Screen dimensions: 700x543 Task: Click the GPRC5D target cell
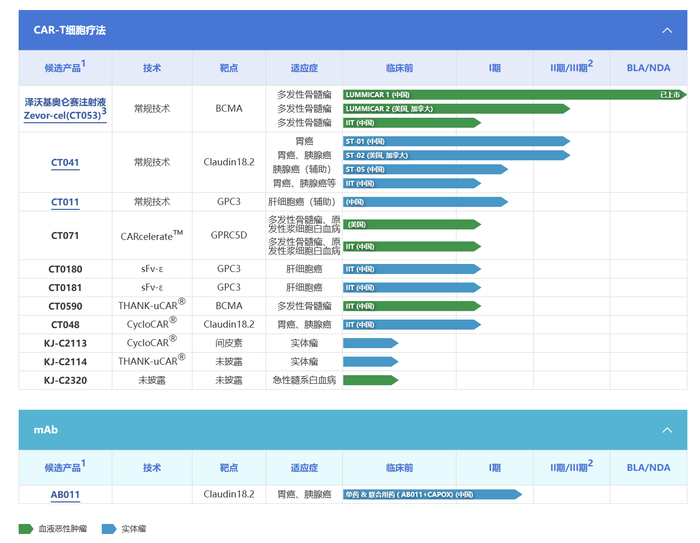[x=229, y=235]
